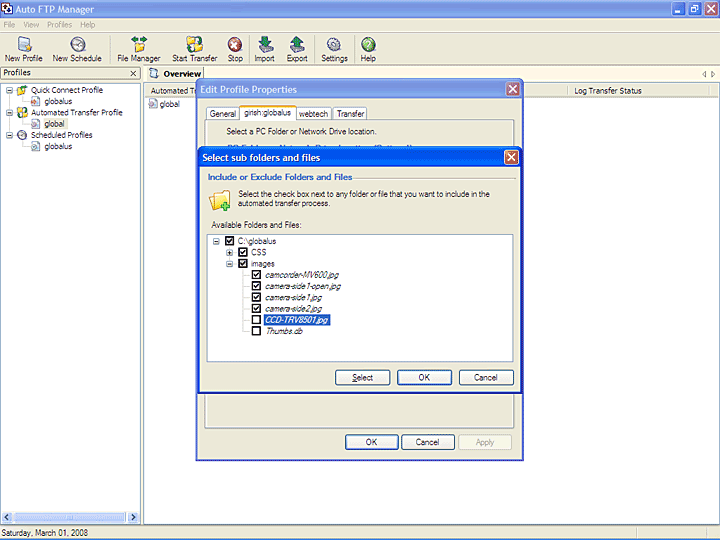Close the Select sub folders dialog
This screenshot has height=540, width=720.
pos(511,158)
